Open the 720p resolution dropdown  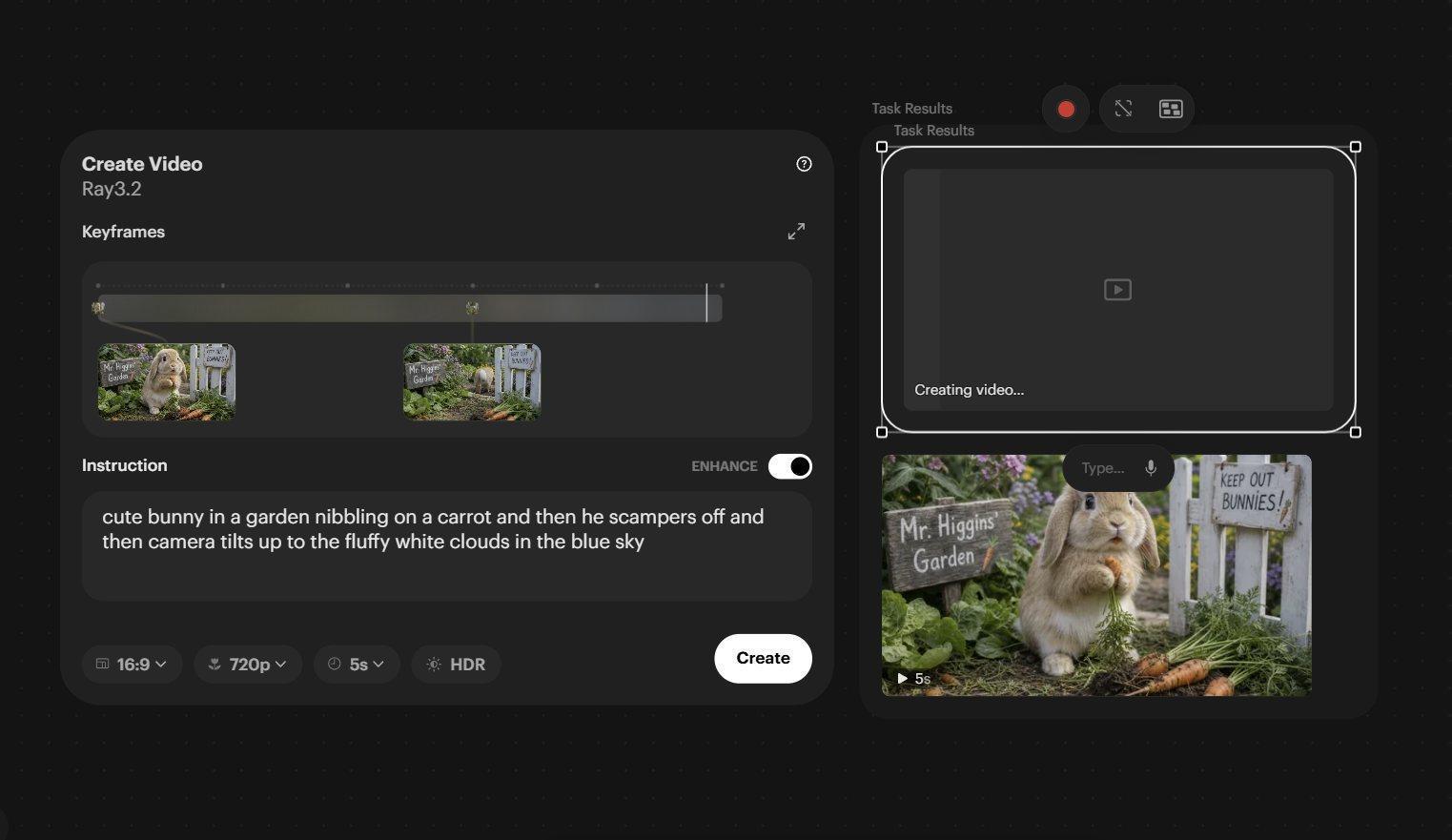(248, 665)
